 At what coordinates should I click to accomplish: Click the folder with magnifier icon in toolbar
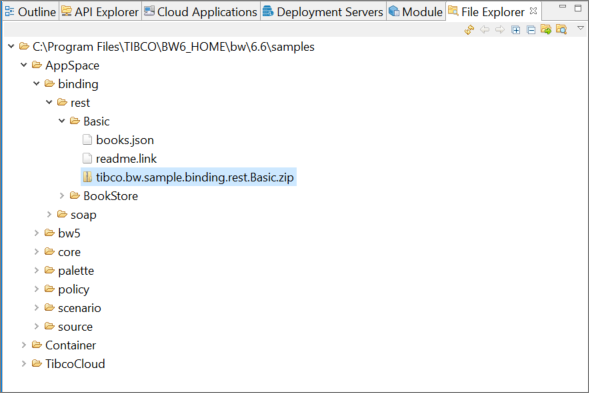(x=561, y=29)
